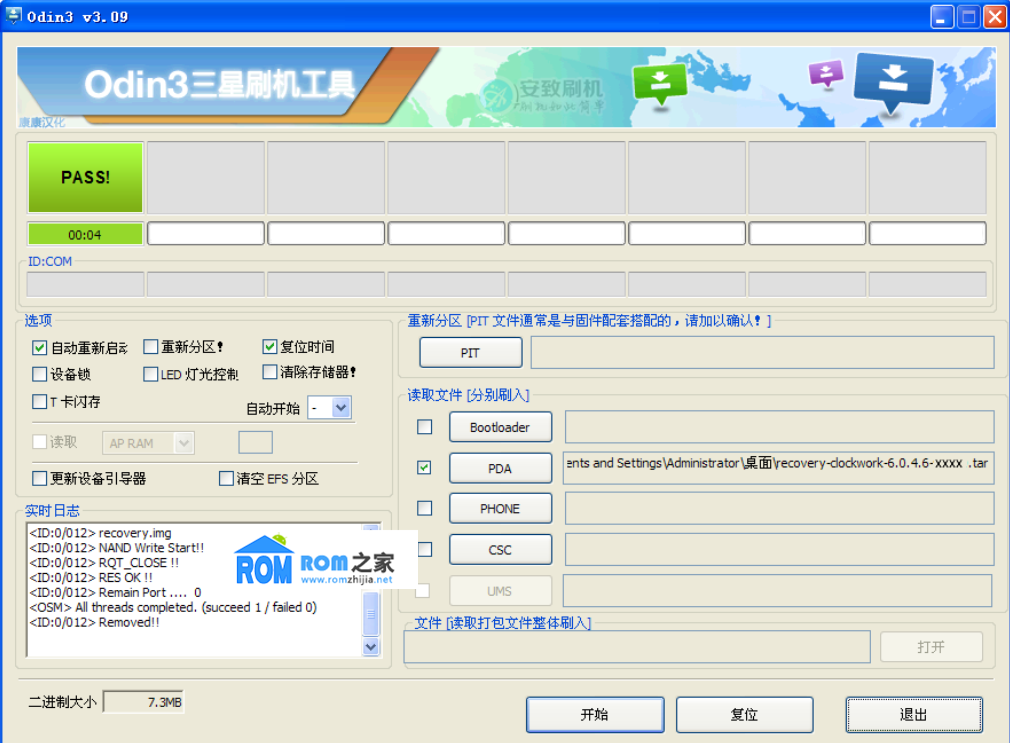Uncheck the PDA file checkbox

click(423, 467)
